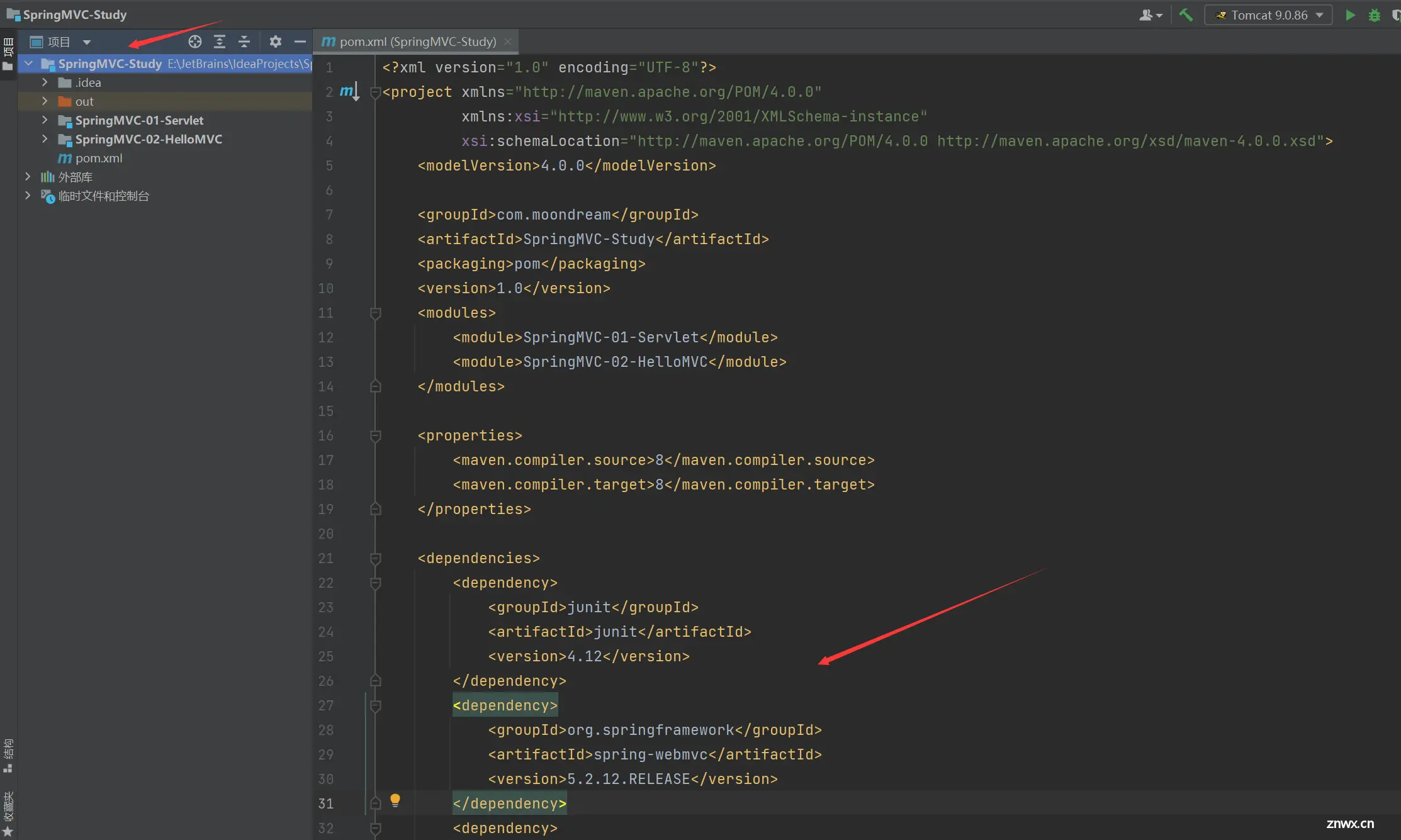This screenshot has height=840, width=1401.
Task: Collapse all nodes in project tree
Action: tap(244, 42)
